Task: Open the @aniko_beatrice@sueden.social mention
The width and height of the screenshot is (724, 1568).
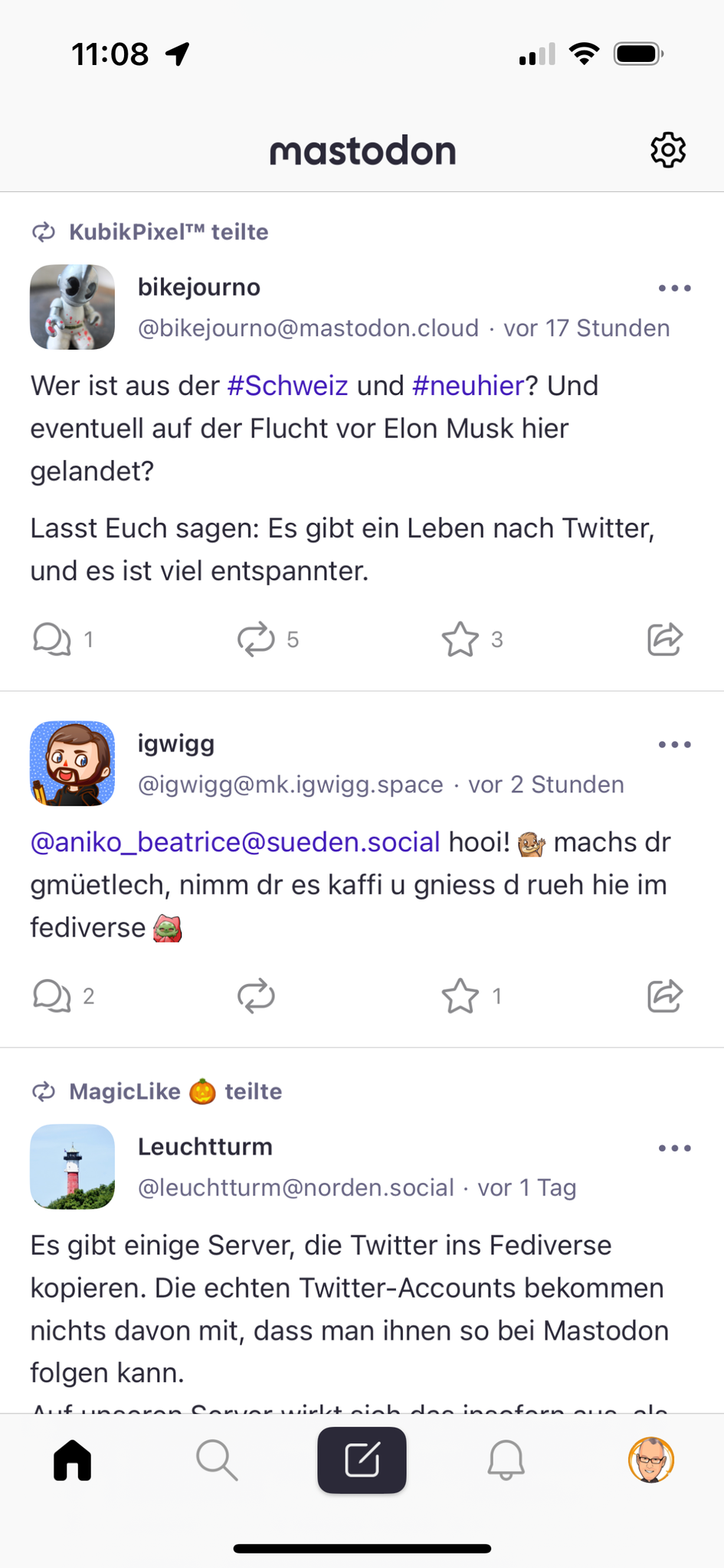Action: pyautogui.click(x=235, y=842)
